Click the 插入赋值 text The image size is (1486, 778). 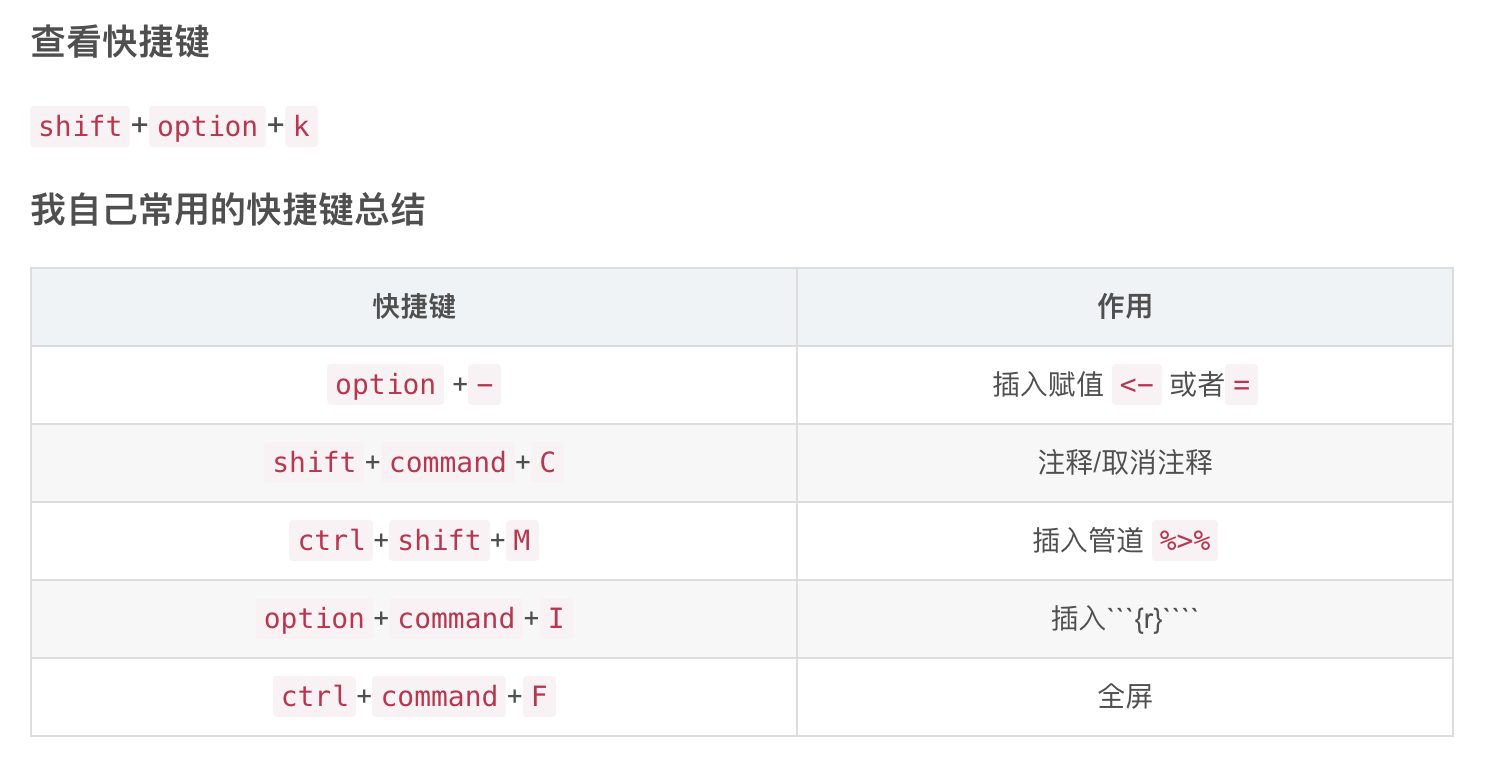[1048, 385]
